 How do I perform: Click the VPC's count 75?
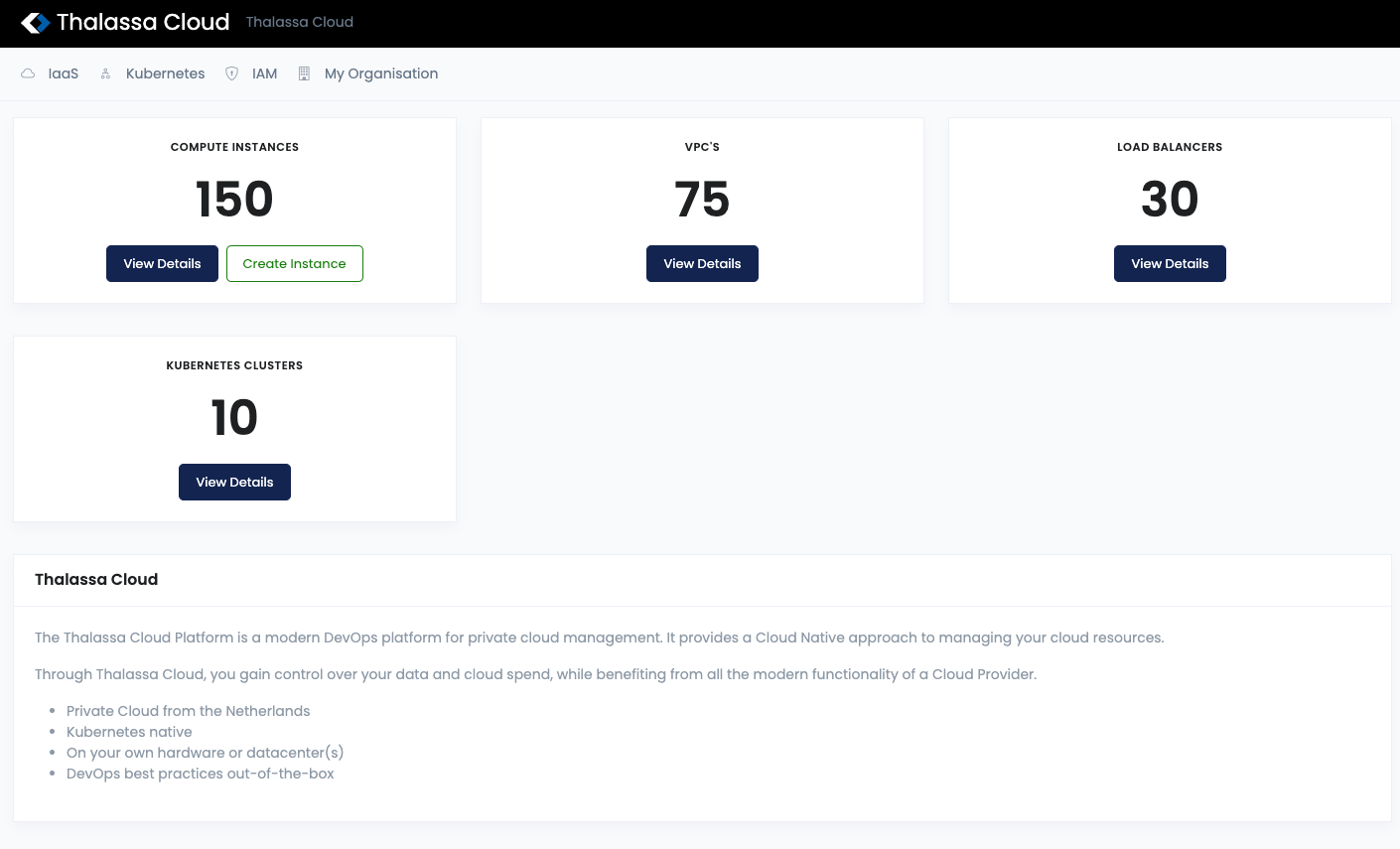coord(702,200)
